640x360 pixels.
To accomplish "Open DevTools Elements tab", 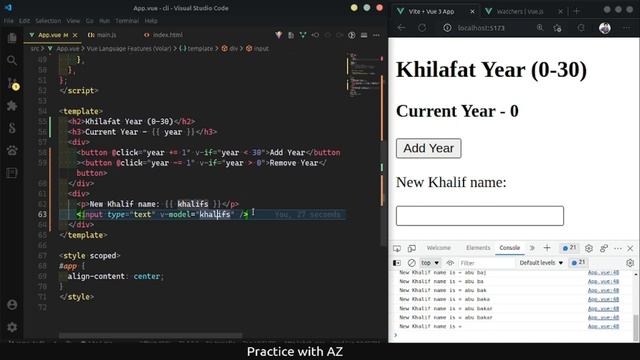I will [478, 248].
